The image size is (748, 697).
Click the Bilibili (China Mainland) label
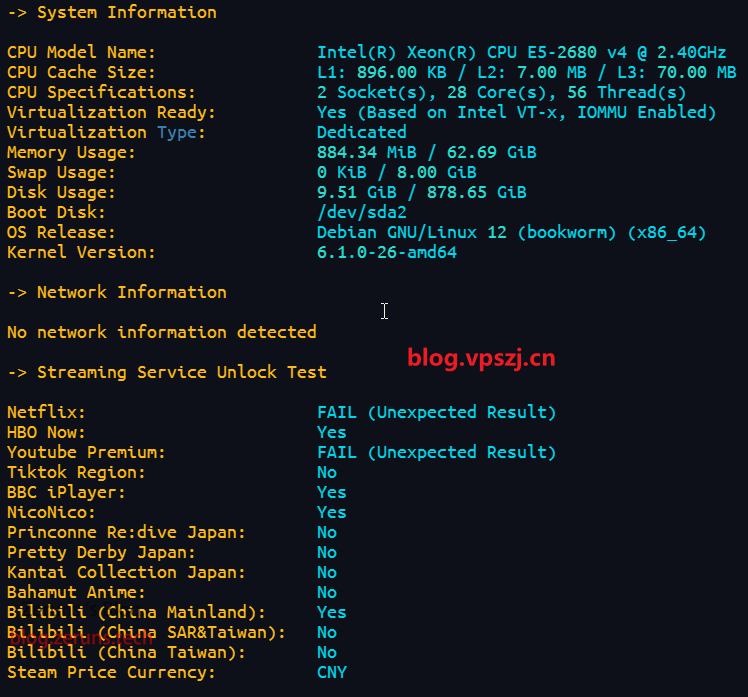point(136,612)
